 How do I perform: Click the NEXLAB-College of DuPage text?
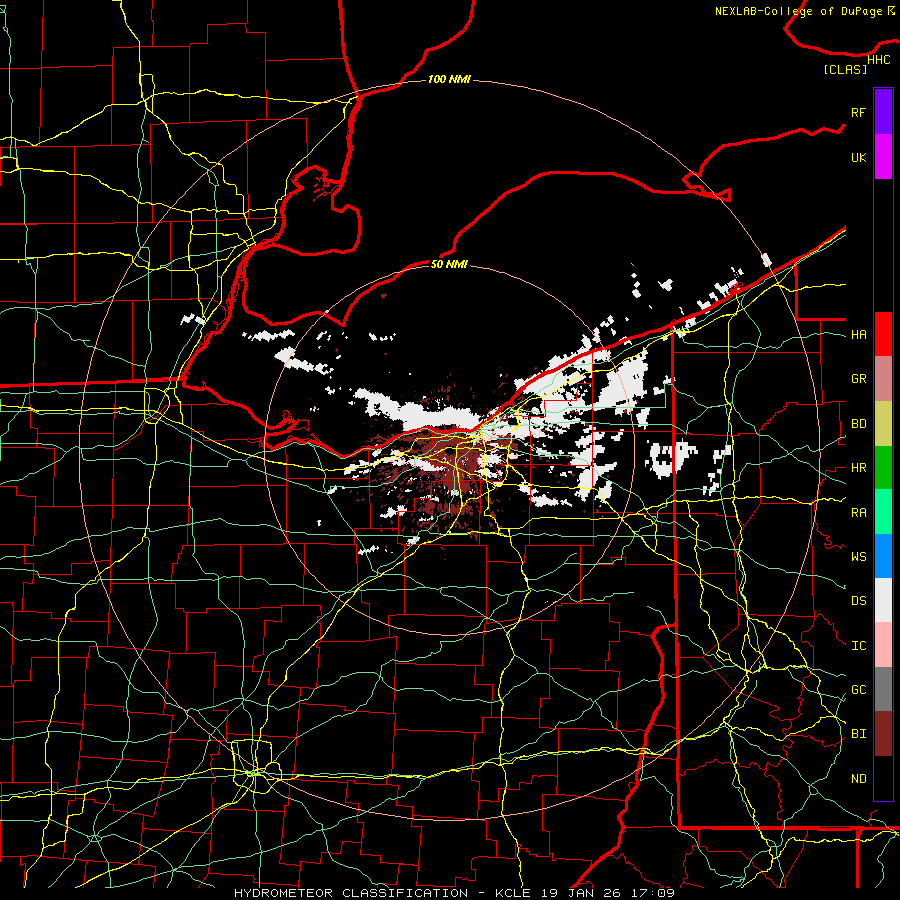tap(799, 11)
